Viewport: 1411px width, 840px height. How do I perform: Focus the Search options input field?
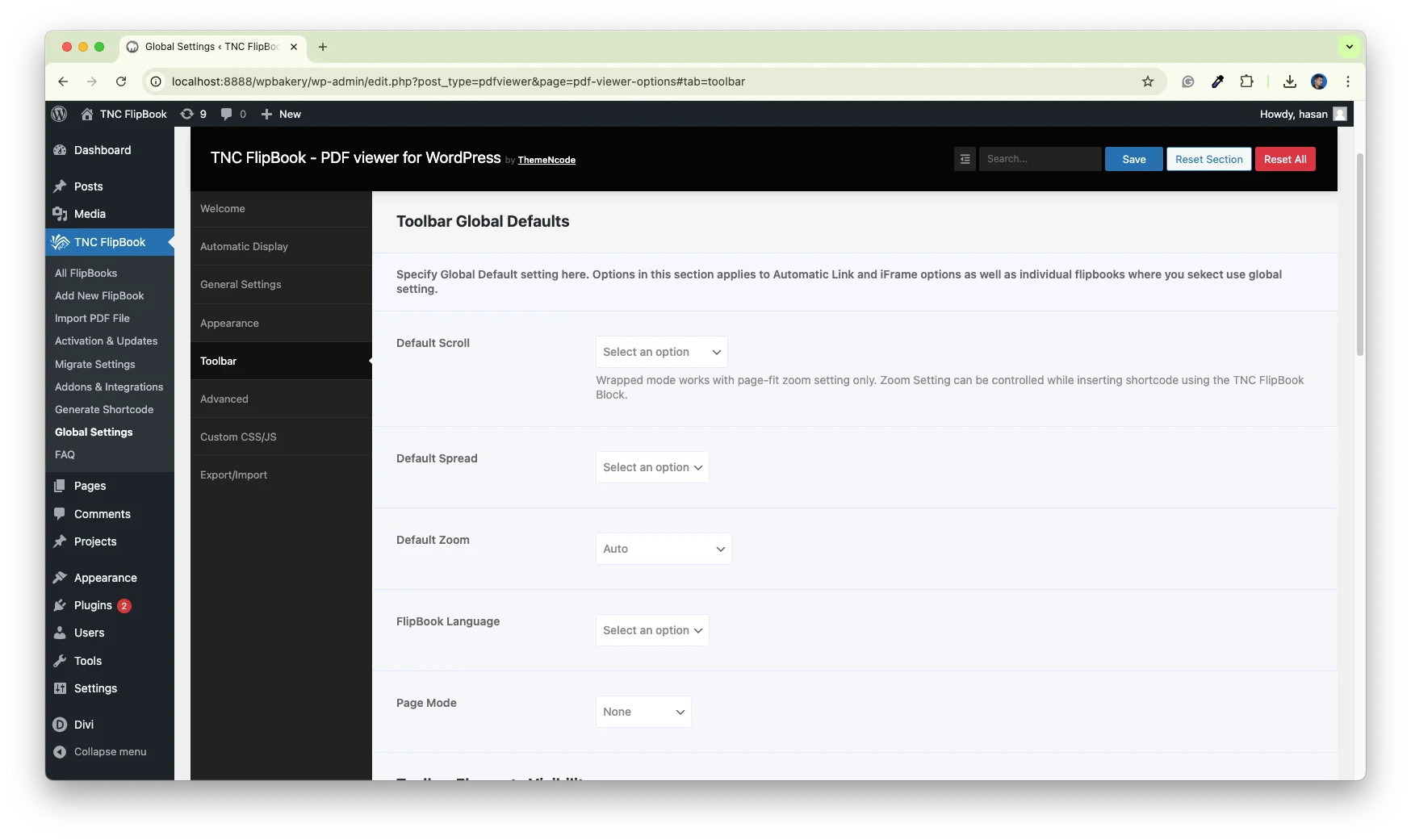coord(1040,159)
